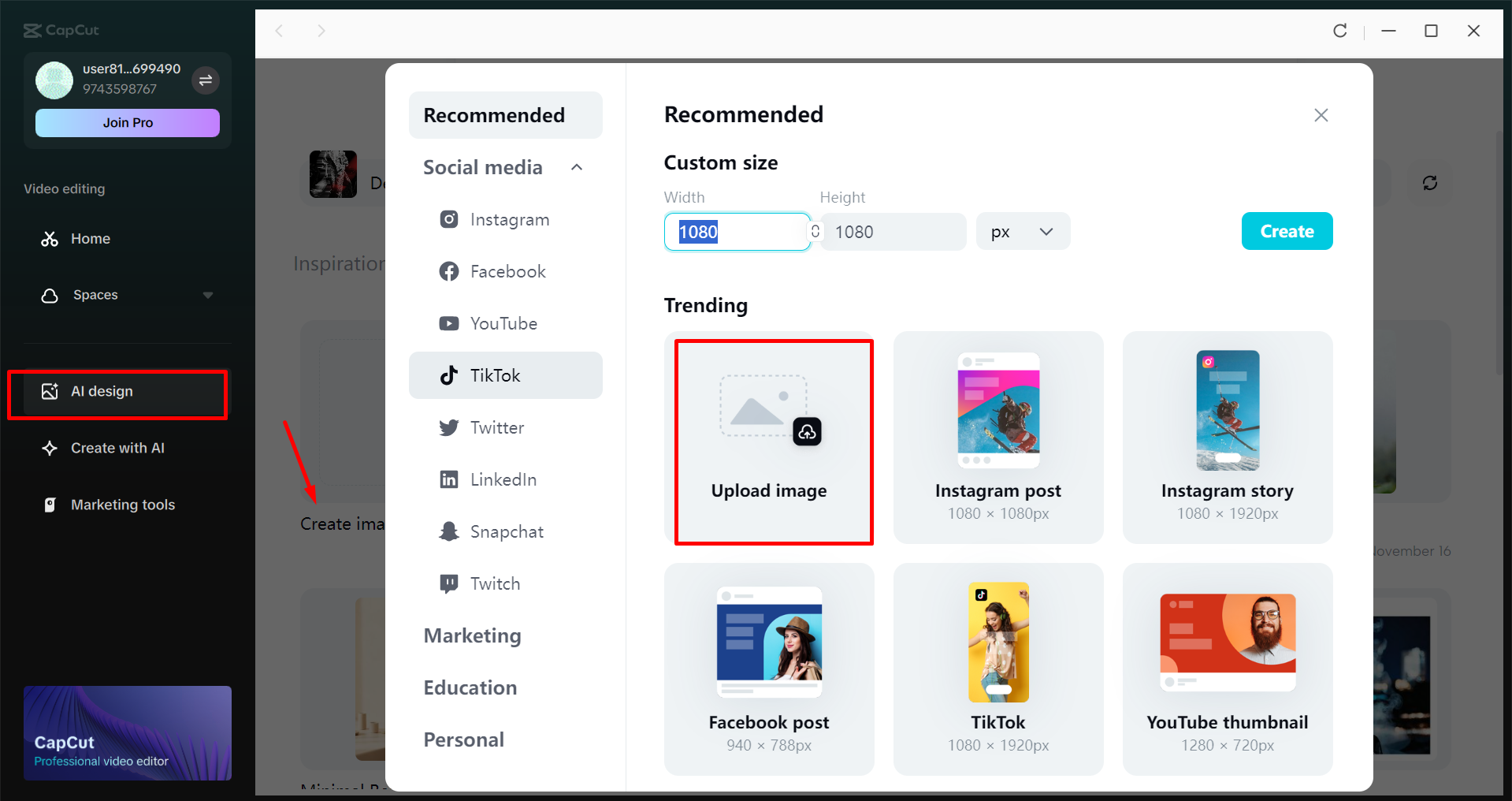Select the Instagram icon under Social media

tap(448, 219)
